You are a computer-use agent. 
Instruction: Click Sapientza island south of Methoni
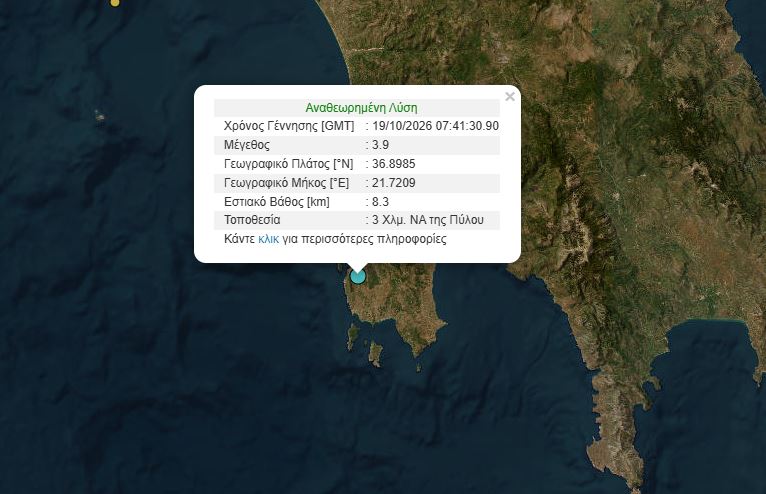pyautogui.click(x=352, y=336)
